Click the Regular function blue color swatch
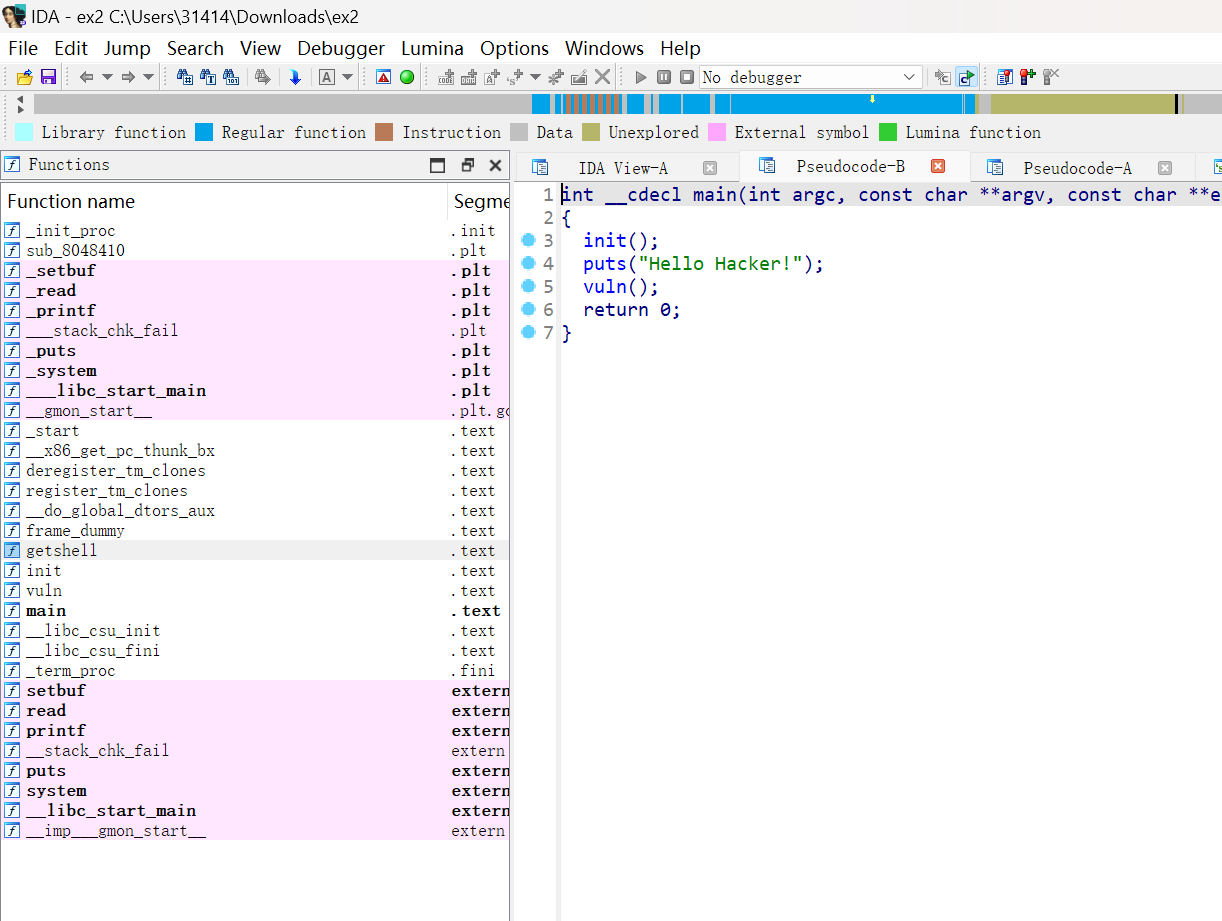The height and width of the screenshot is (921, 1222). (204, 132)
